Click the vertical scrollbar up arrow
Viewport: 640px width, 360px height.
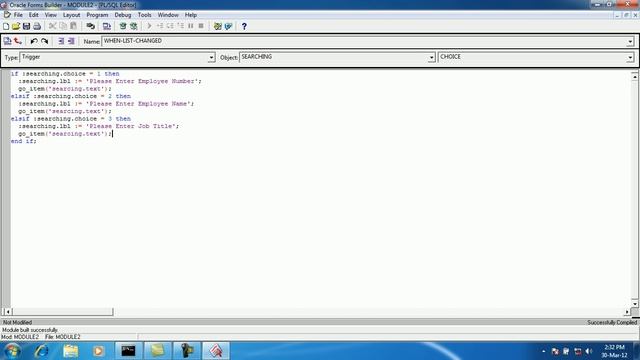click(x=635, y=76)
